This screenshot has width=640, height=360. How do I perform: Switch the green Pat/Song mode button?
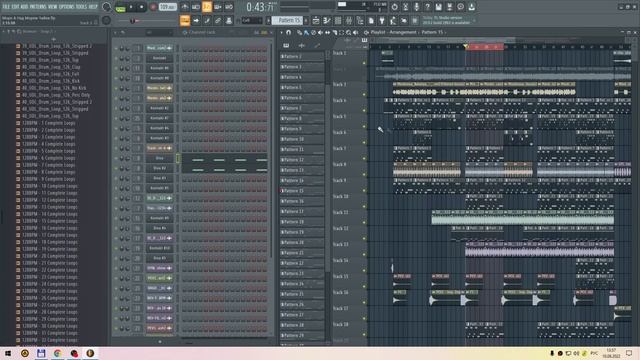tap(120, 7)
